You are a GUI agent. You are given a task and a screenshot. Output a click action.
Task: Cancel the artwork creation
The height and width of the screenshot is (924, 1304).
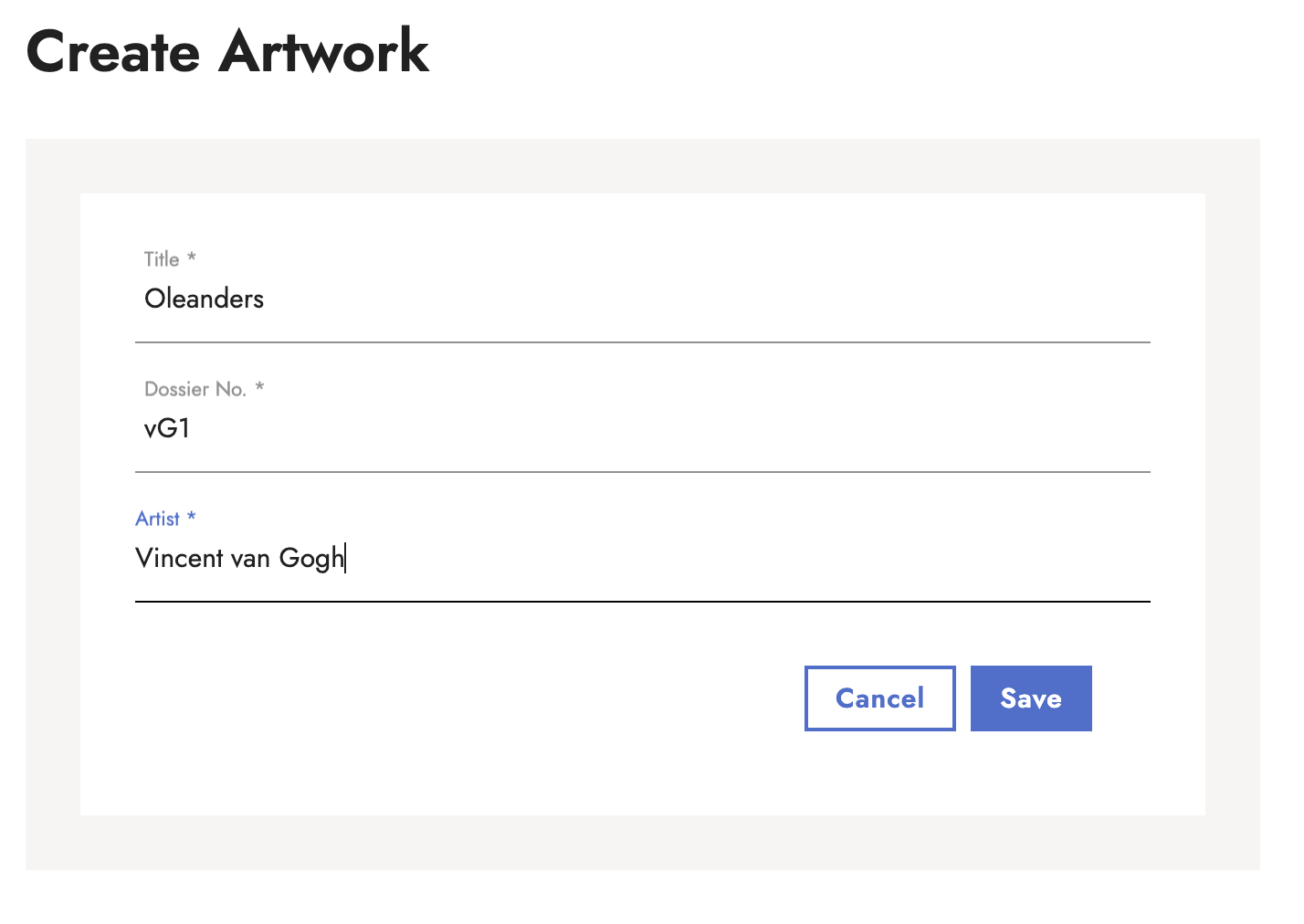(x=879, y=698)
